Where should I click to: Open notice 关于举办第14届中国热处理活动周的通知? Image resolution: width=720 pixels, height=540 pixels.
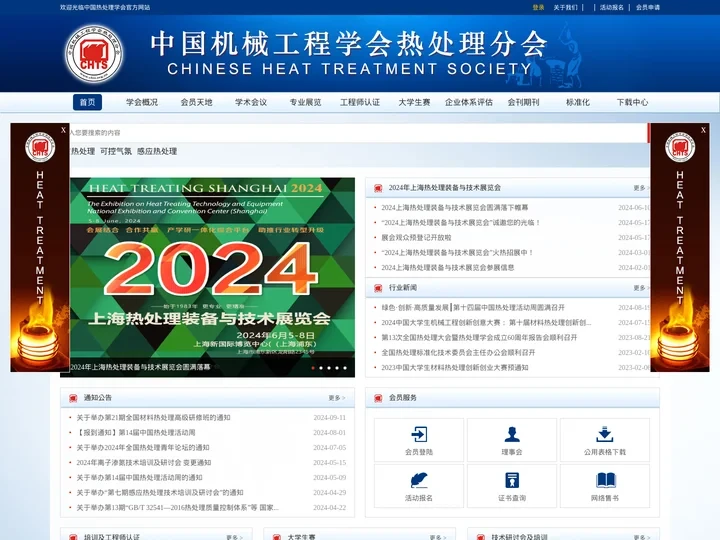(139, 478)
